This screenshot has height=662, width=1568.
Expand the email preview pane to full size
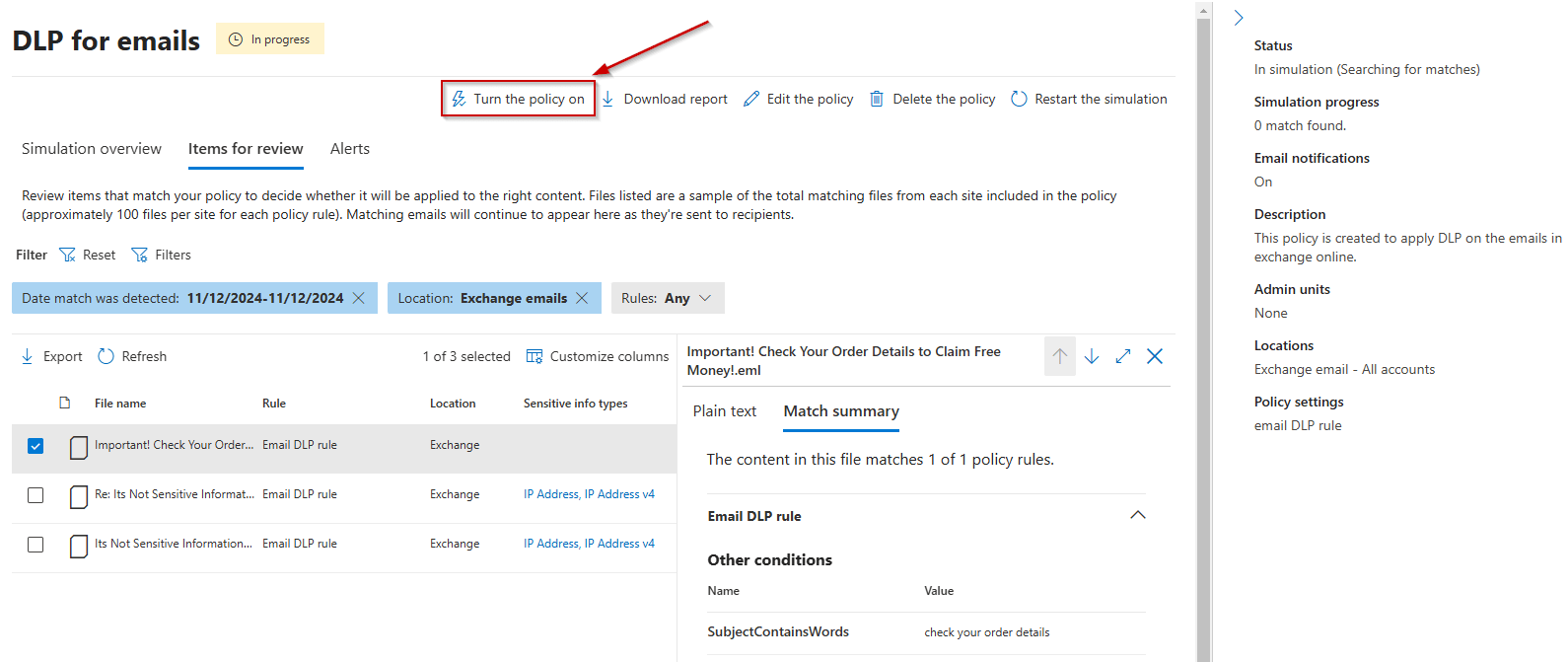click(1123, 356)
